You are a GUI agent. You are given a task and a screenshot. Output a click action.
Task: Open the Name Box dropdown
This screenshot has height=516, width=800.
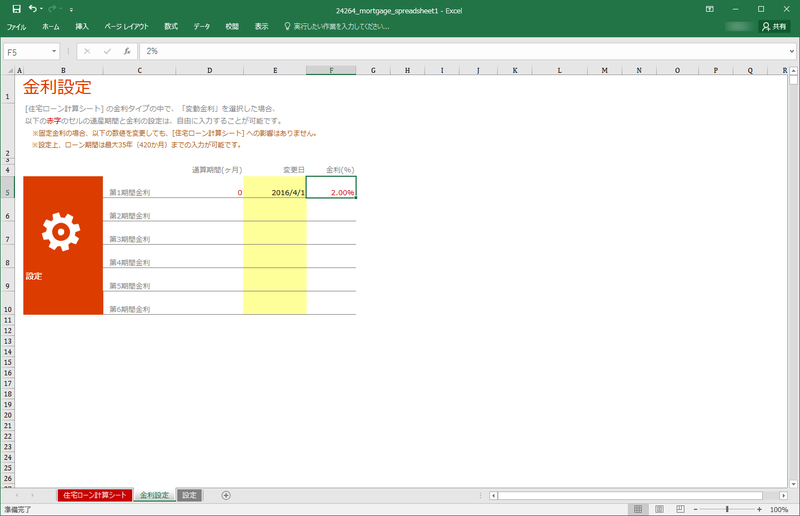tap(54, 51)
